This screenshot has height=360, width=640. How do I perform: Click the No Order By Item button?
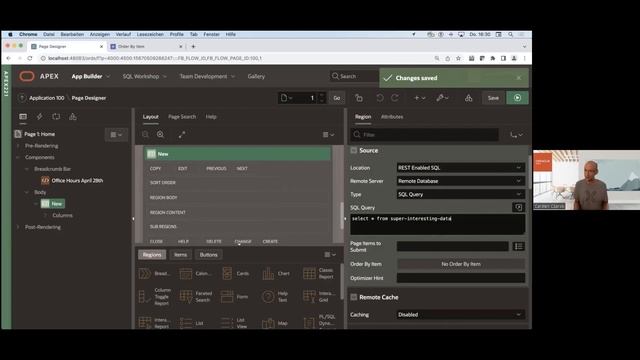coord(460,264)
